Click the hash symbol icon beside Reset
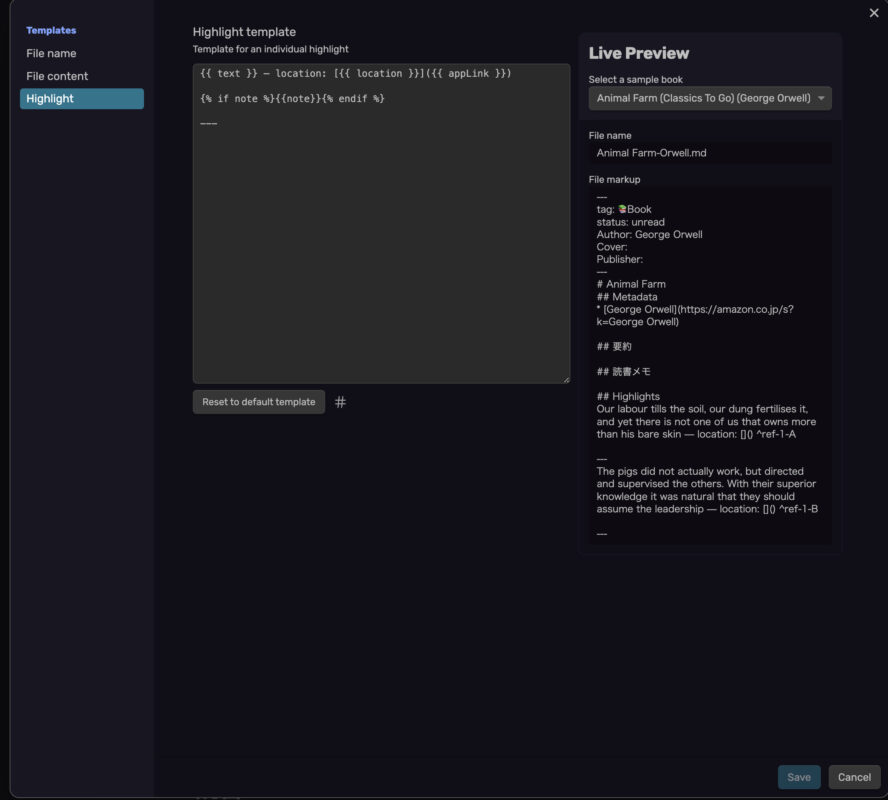Image resolution: width=888 pixels, height=800 pixels. (340, 402)
